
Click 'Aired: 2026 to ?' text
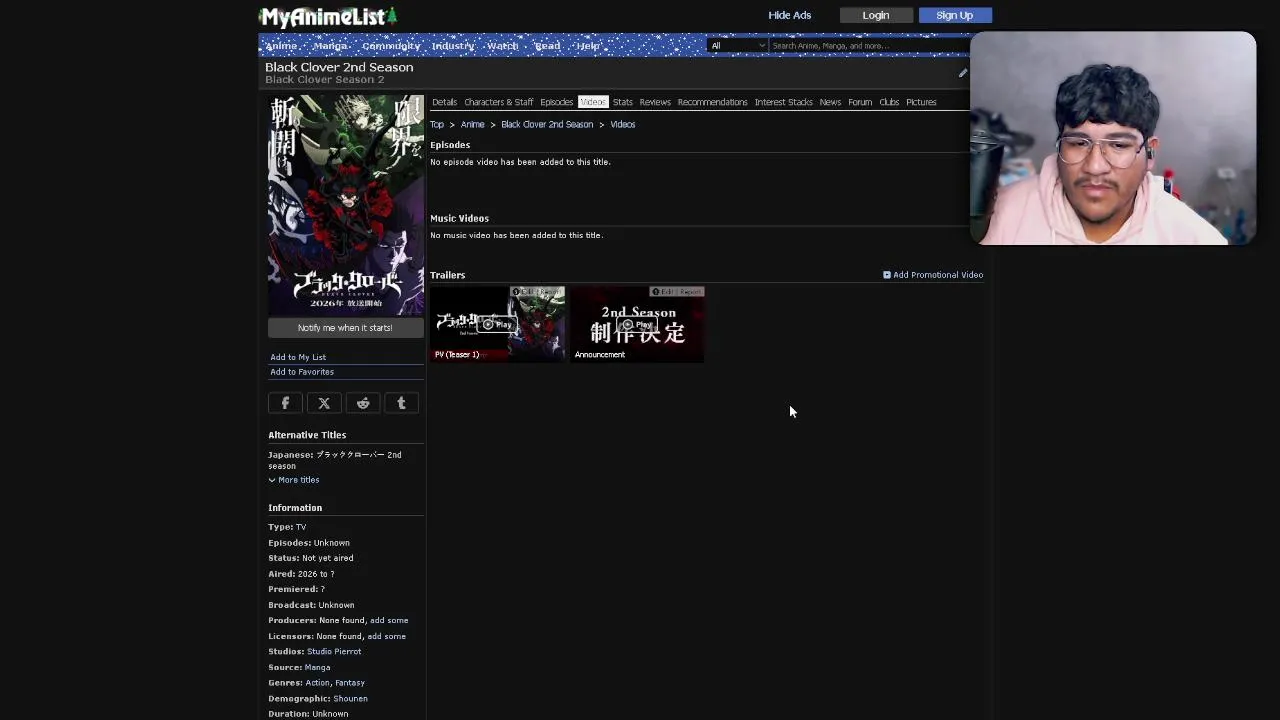(x=301, y=574)
